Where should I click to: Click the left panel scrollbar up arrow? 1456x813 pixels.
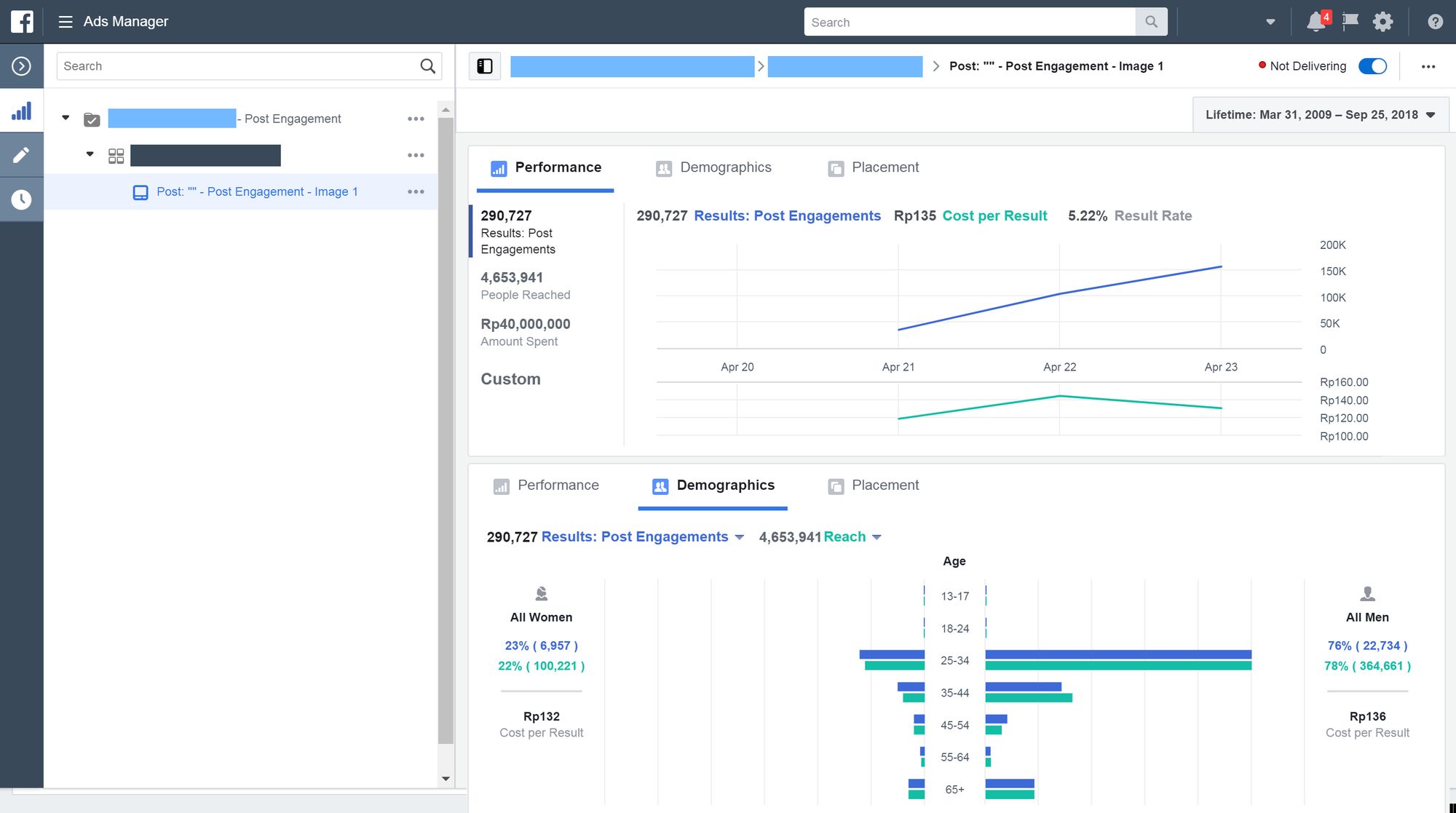tap(446, 110)
